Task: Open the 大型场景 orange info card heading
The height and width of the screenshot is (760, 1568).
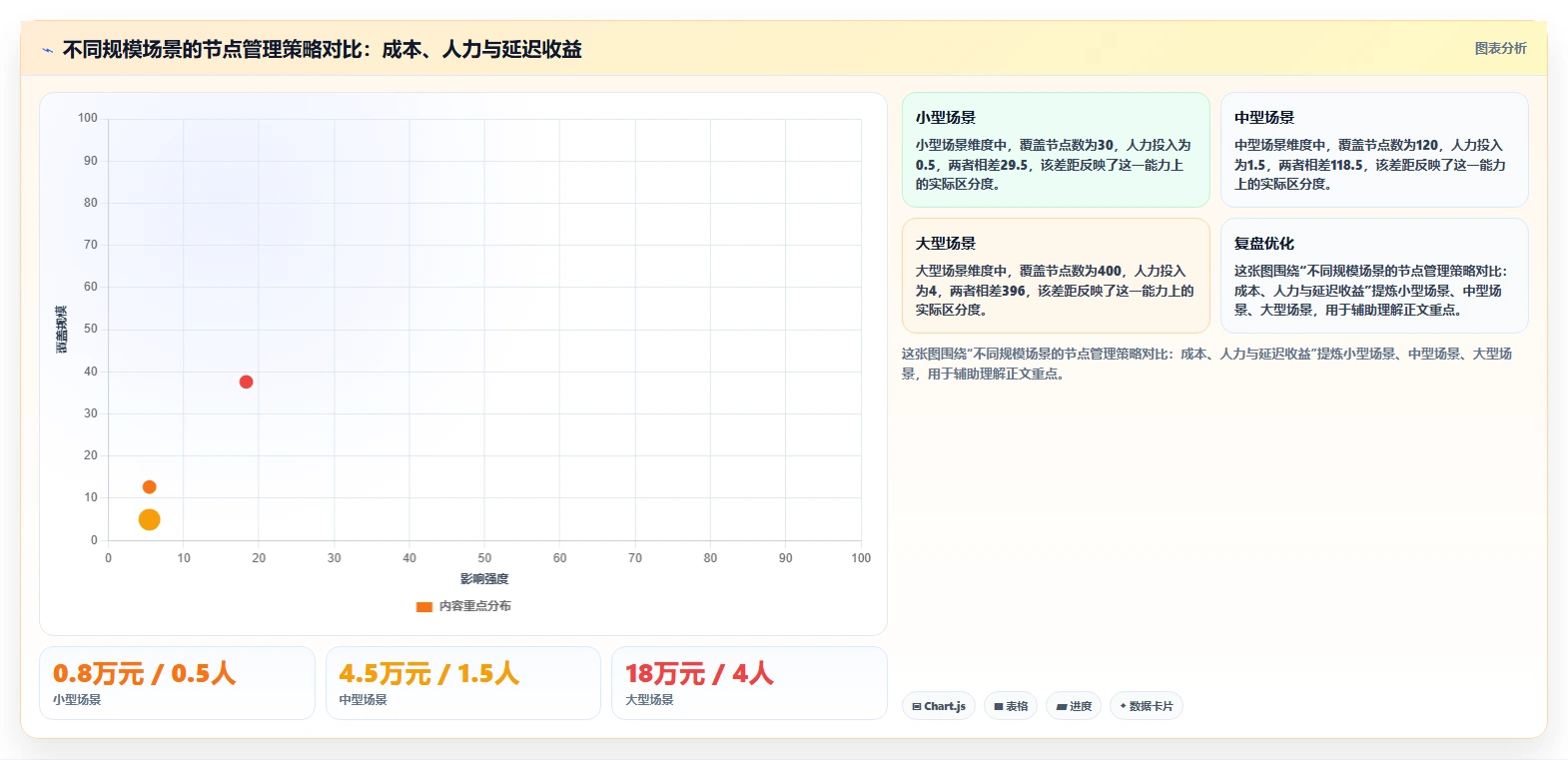Action: click(946, 244)
